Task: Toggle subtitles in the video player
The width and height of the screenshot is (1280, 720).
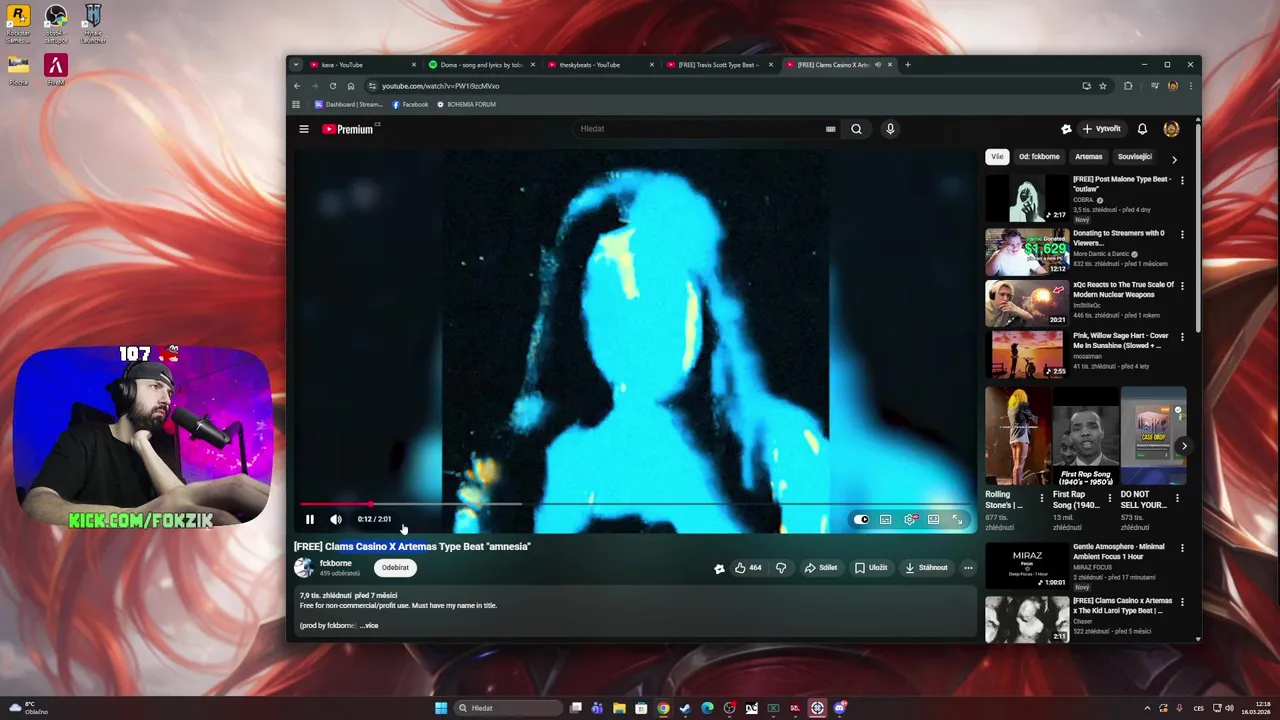Action: pos(885,519)
